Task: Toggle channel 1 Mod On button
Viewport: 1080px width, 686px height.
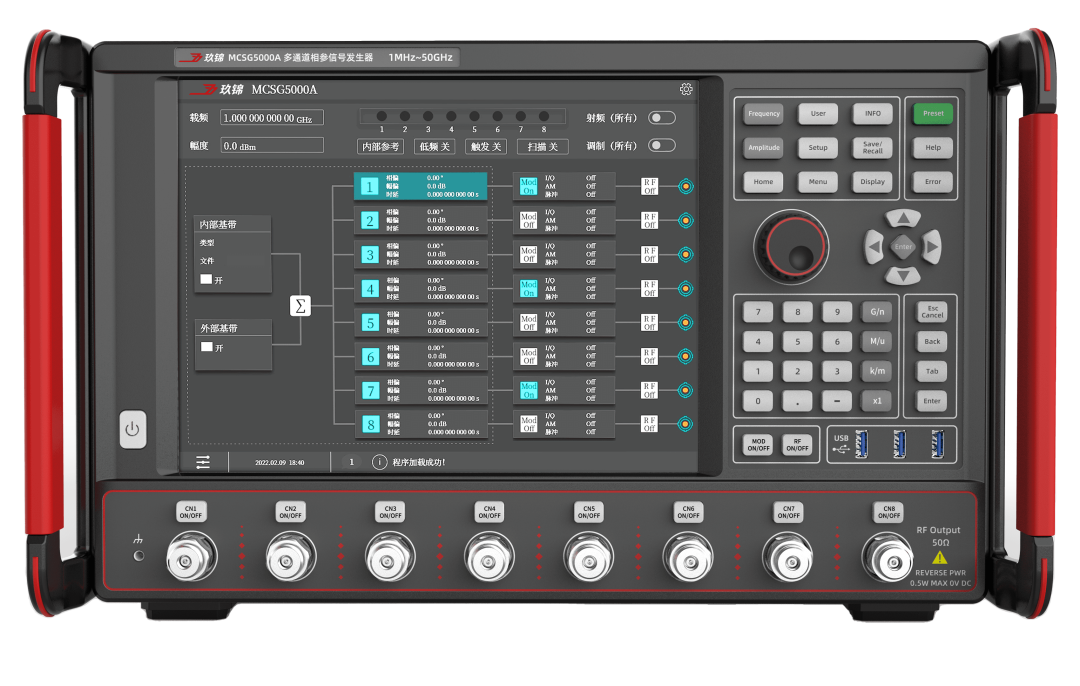Action: tap(528, 187)
